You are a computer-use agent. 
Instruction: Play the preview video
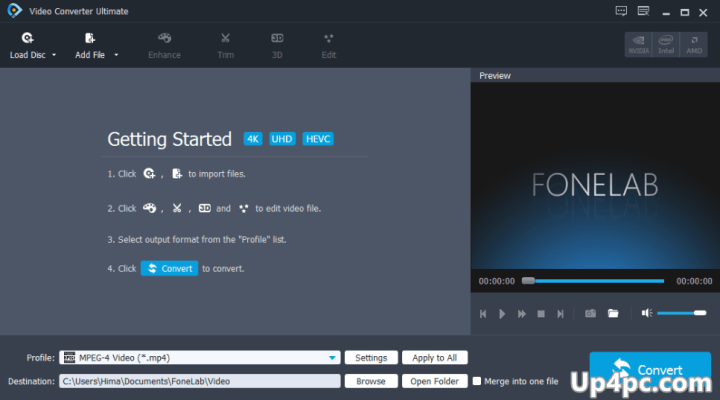click(x=502, y=314)
